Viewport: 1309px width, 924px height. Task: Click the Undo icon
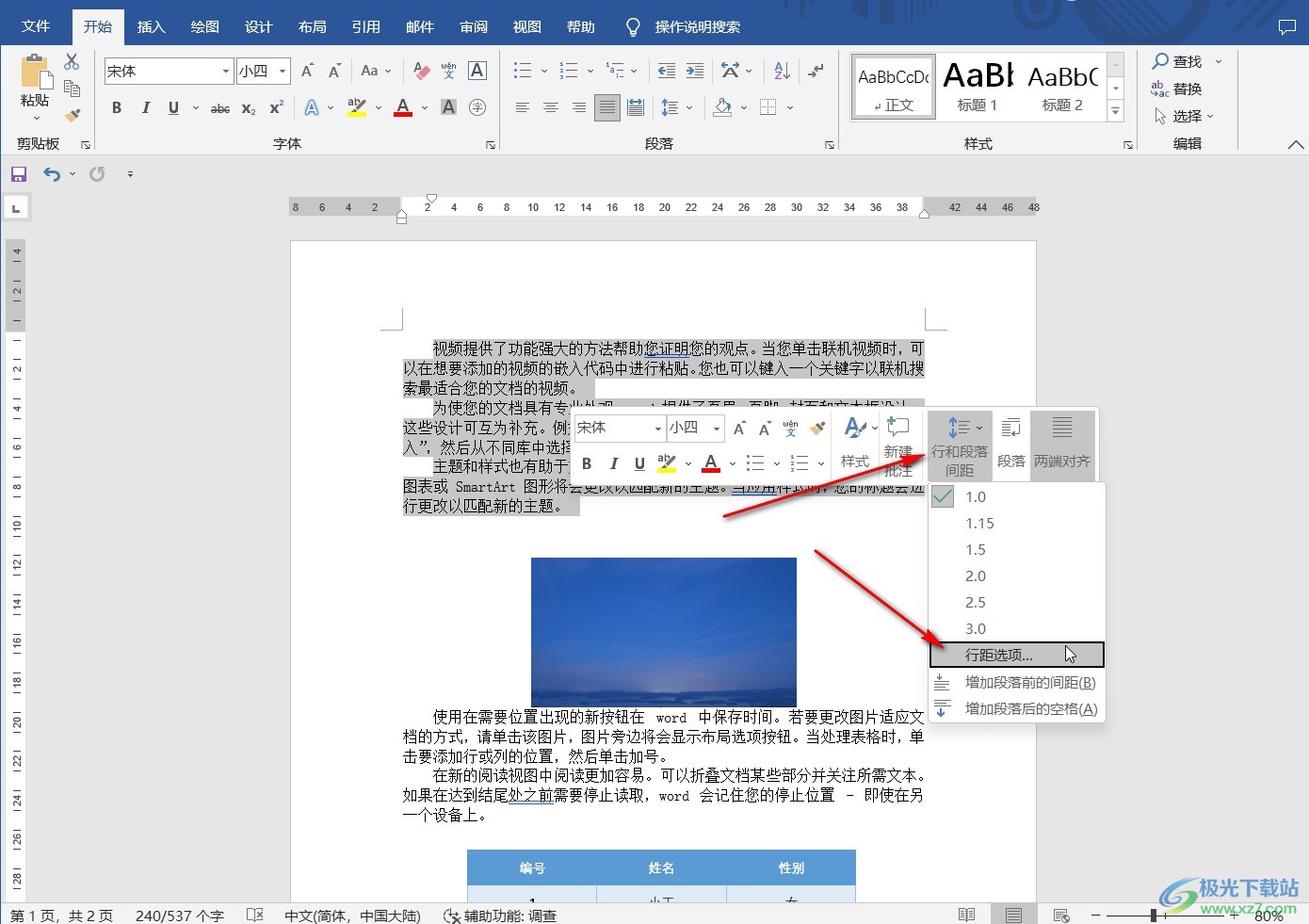point(52,173)
